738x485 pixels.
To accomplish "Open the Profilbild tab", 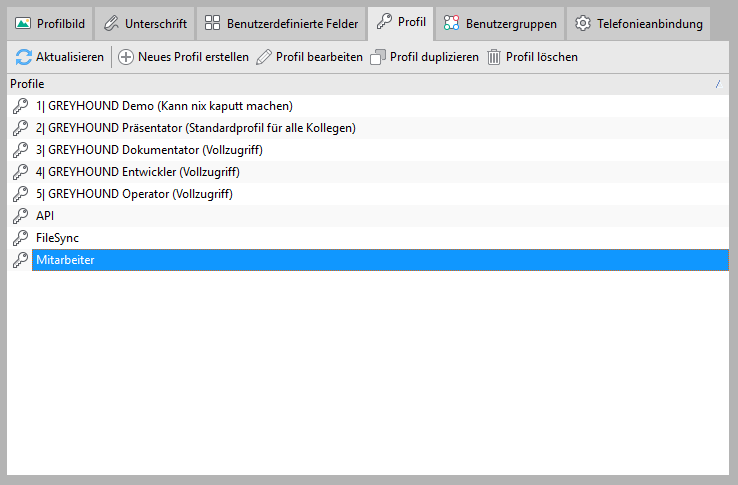I will (x=50, y=24).
